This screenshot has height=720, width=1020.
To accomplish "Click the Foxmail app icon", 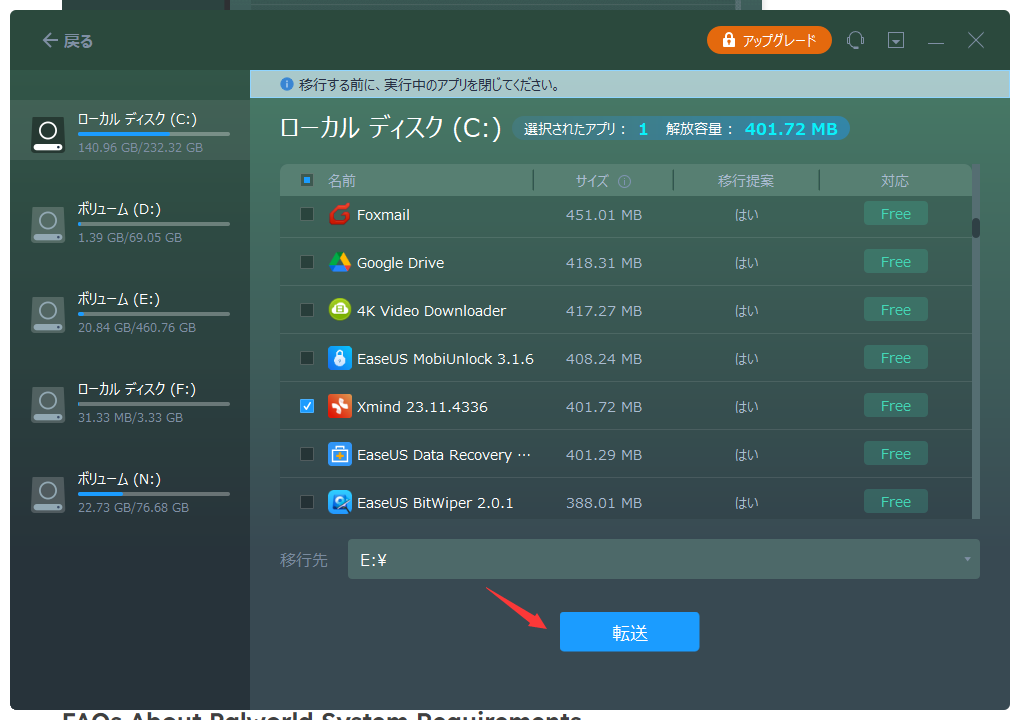I will 340,214.
